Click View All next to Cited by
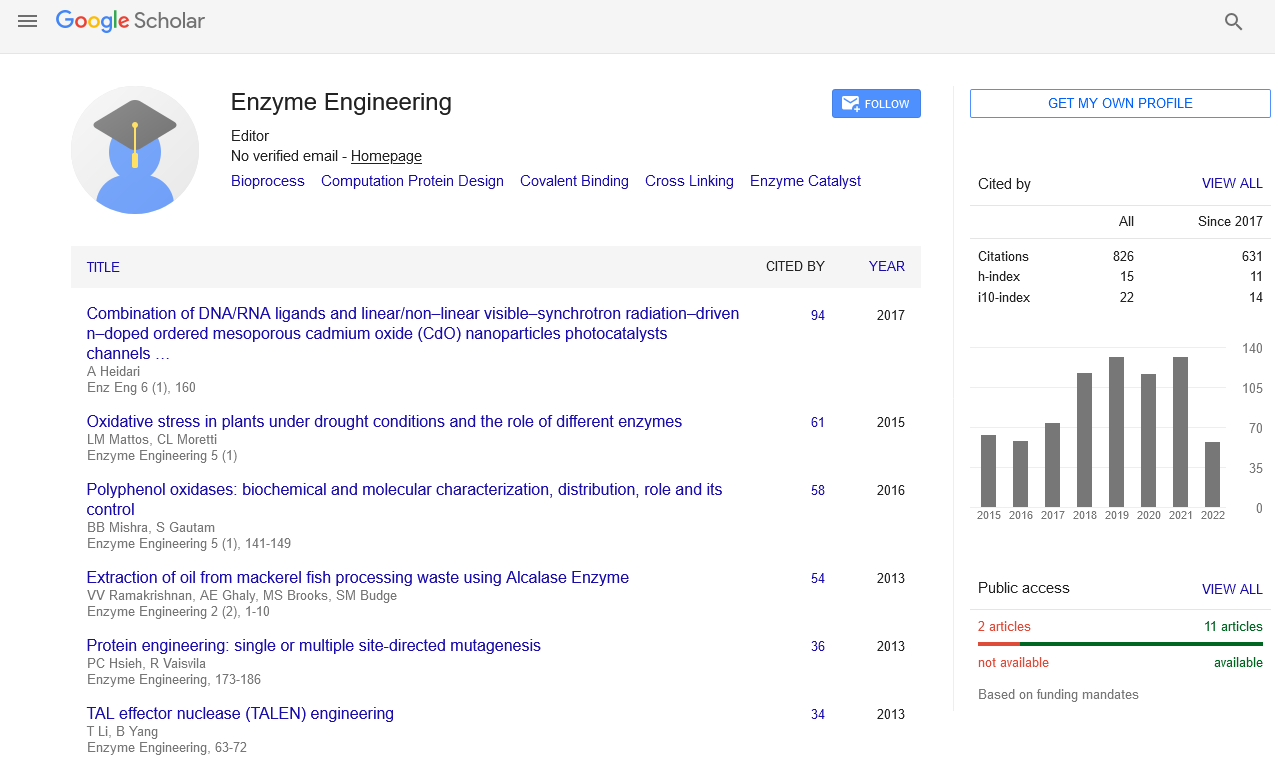 pos(1231,184)
